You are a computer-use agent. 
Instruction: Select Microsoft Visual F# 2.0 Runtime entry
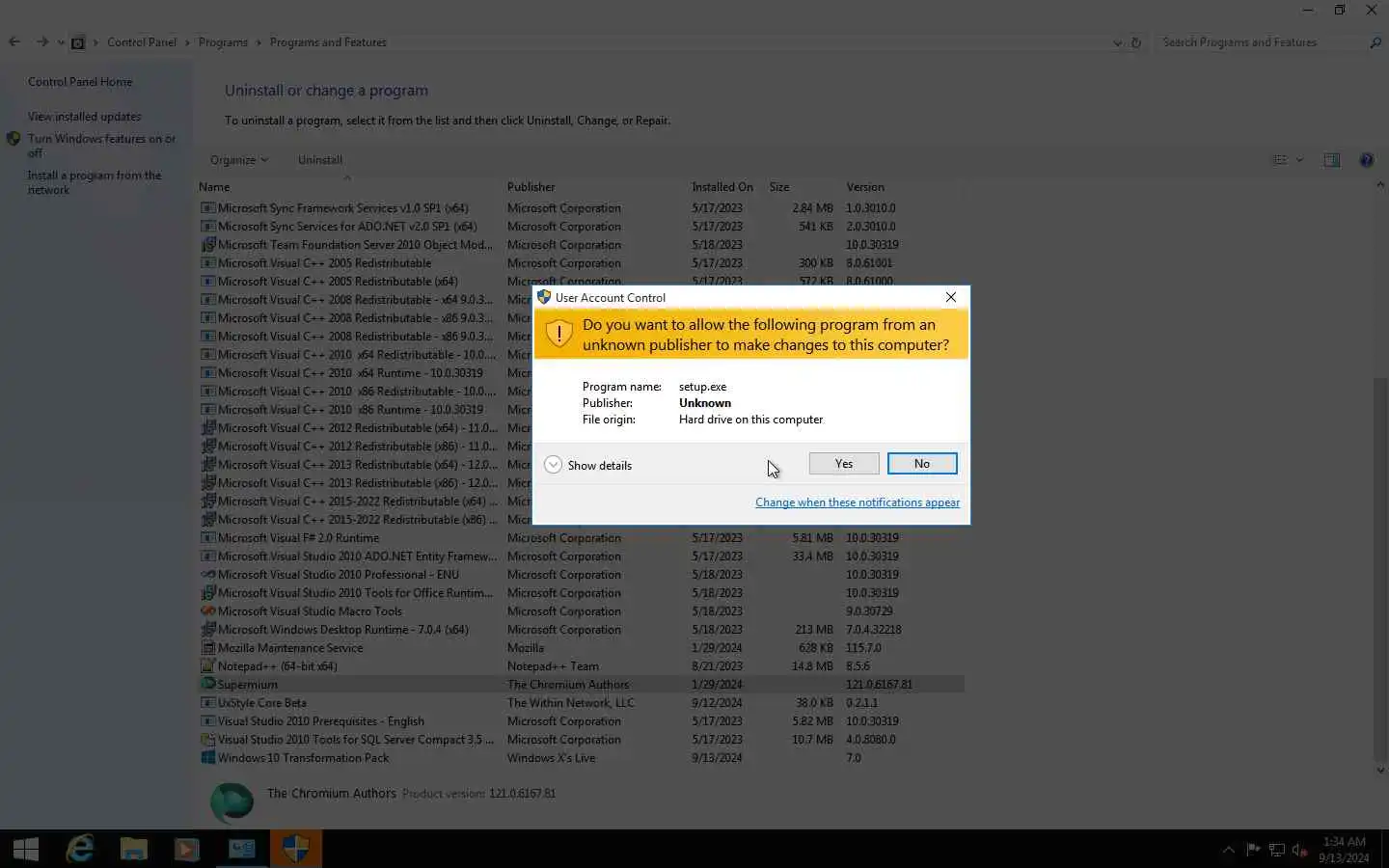pos(581,538)
